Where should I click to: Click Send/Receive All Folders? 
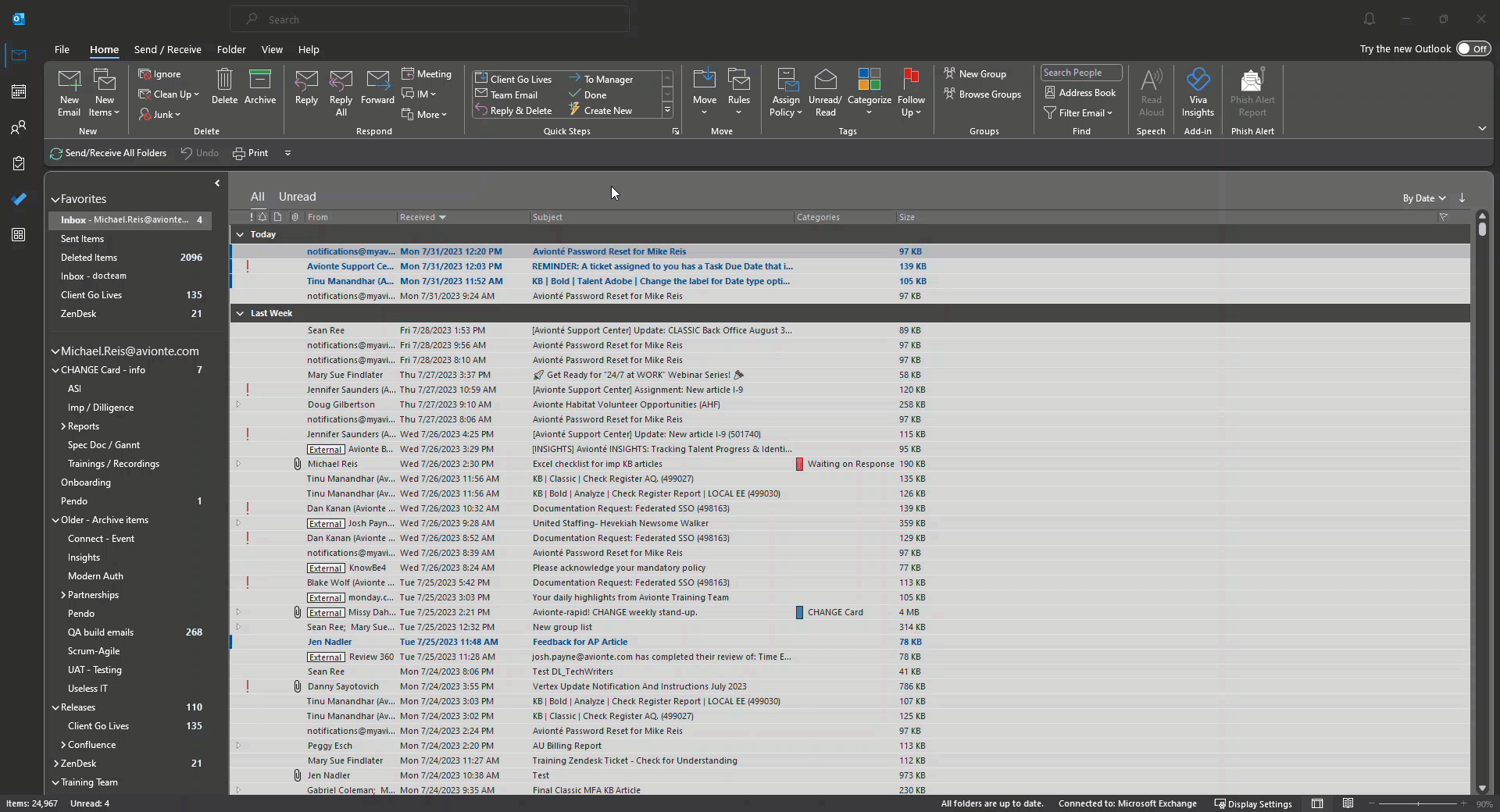click(x=109, y=153)
